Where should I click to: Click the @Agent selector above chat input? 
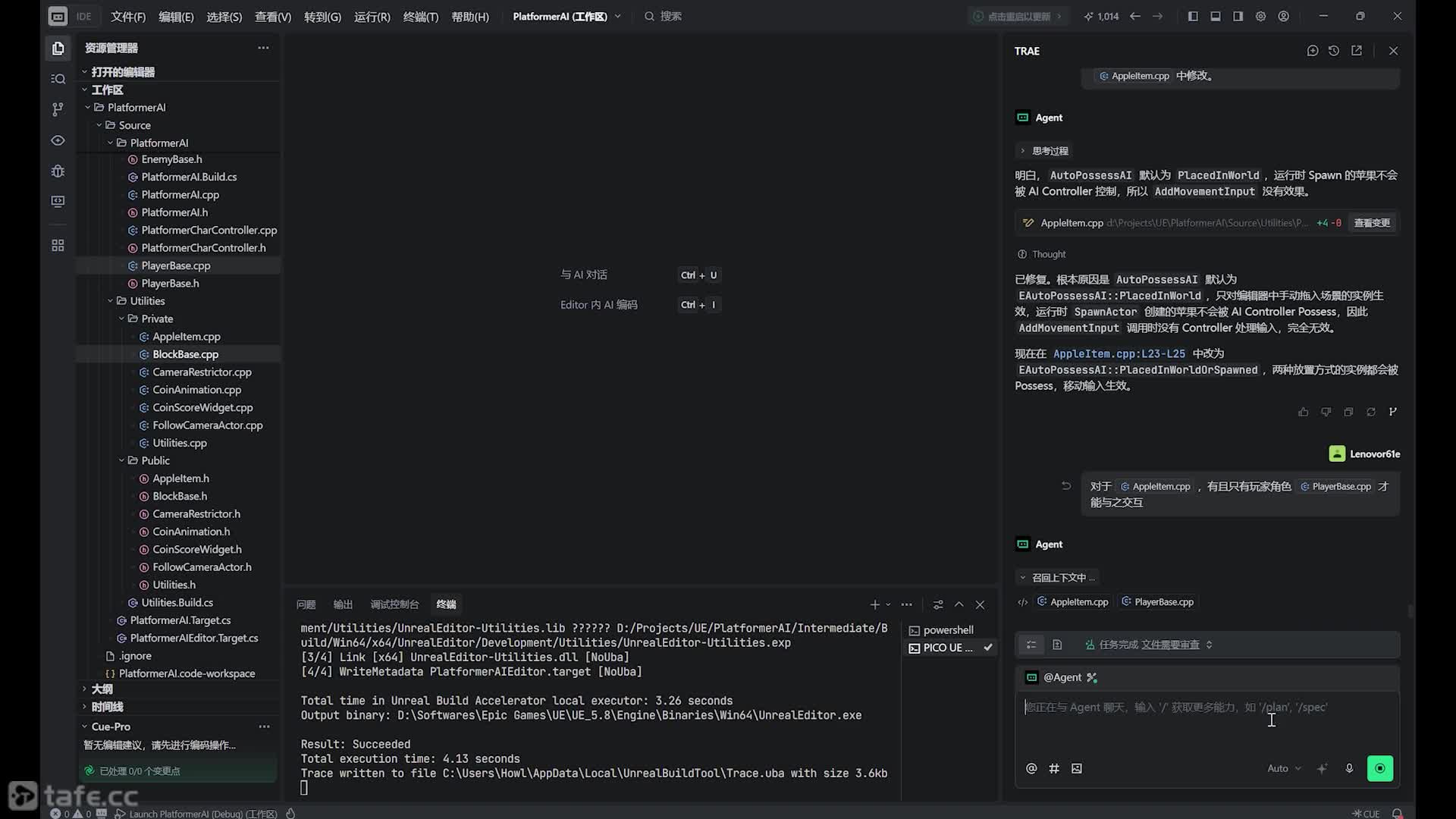click(x=1062, y=677)
